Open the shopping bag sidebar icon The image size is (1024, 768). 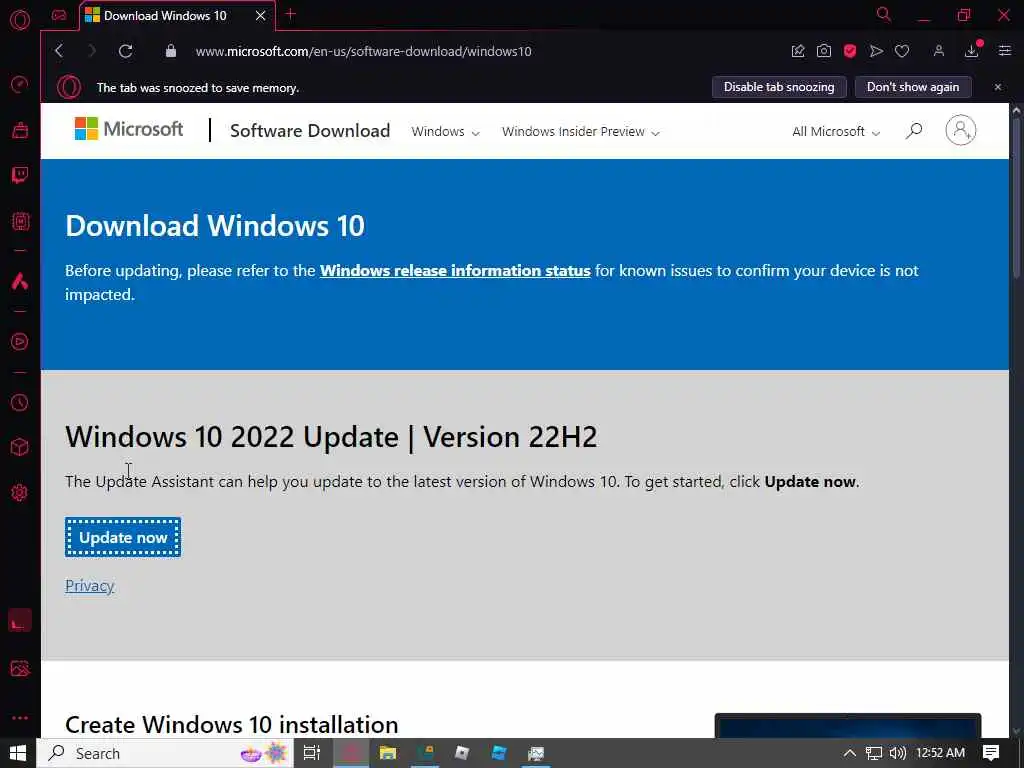(20, 130)
